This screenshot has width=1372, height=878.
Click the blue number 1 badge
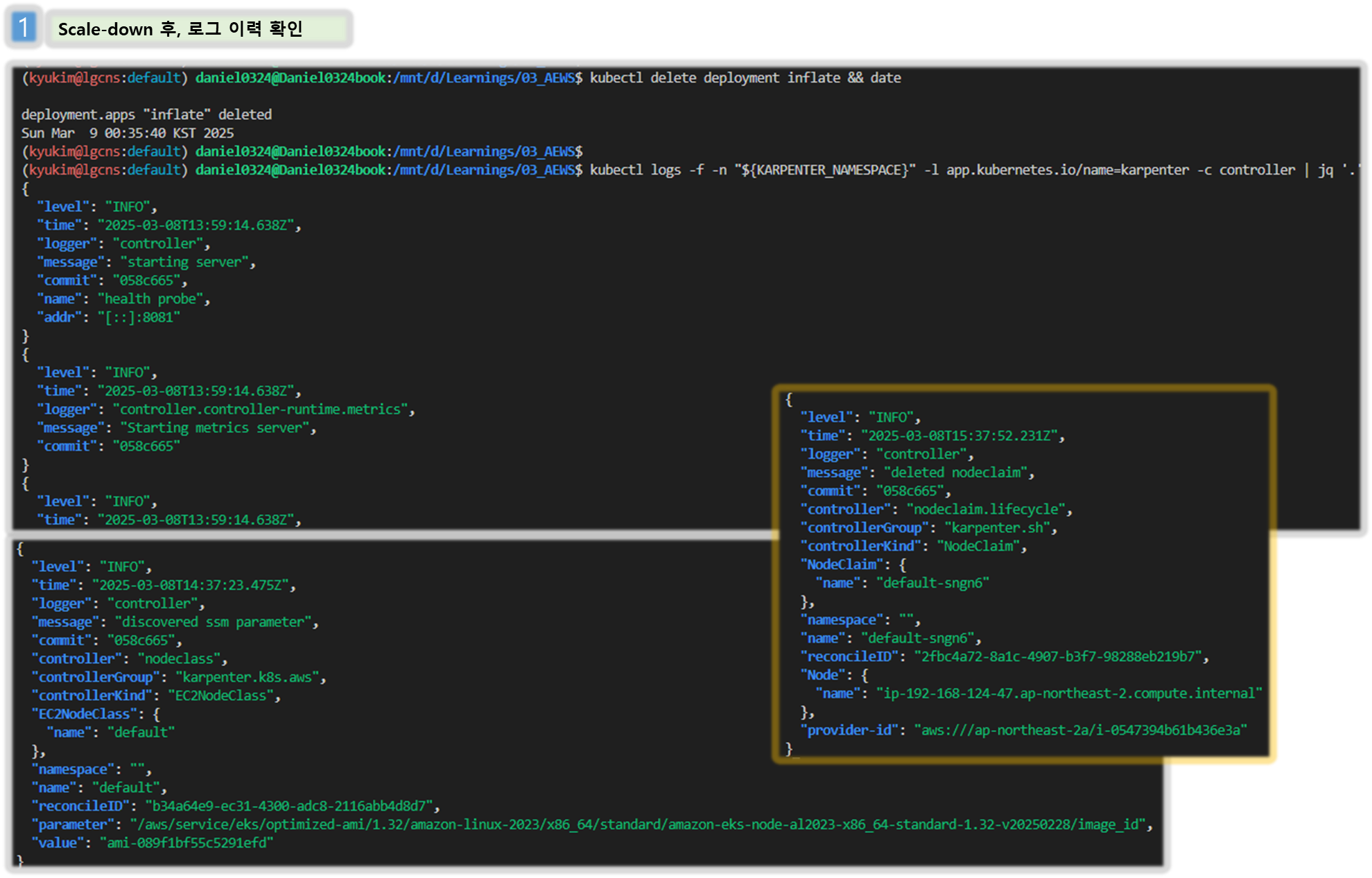tap(24, 28)
